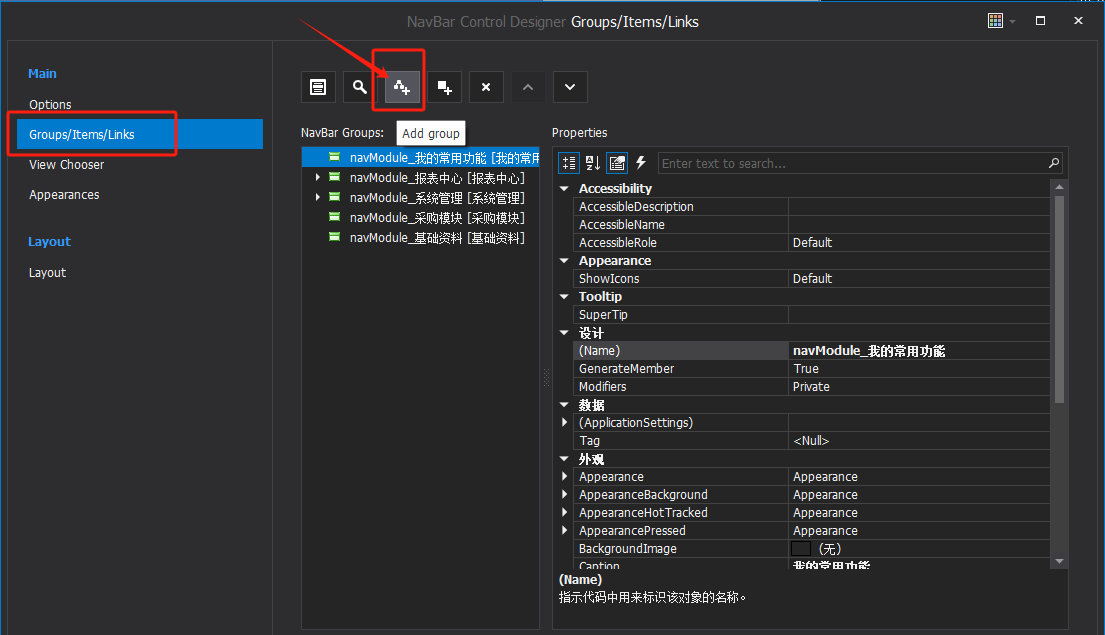Click the search magnifier toolbar icon
The width and height of the screenshot is (1105, 635).
(x=359, y=87)
